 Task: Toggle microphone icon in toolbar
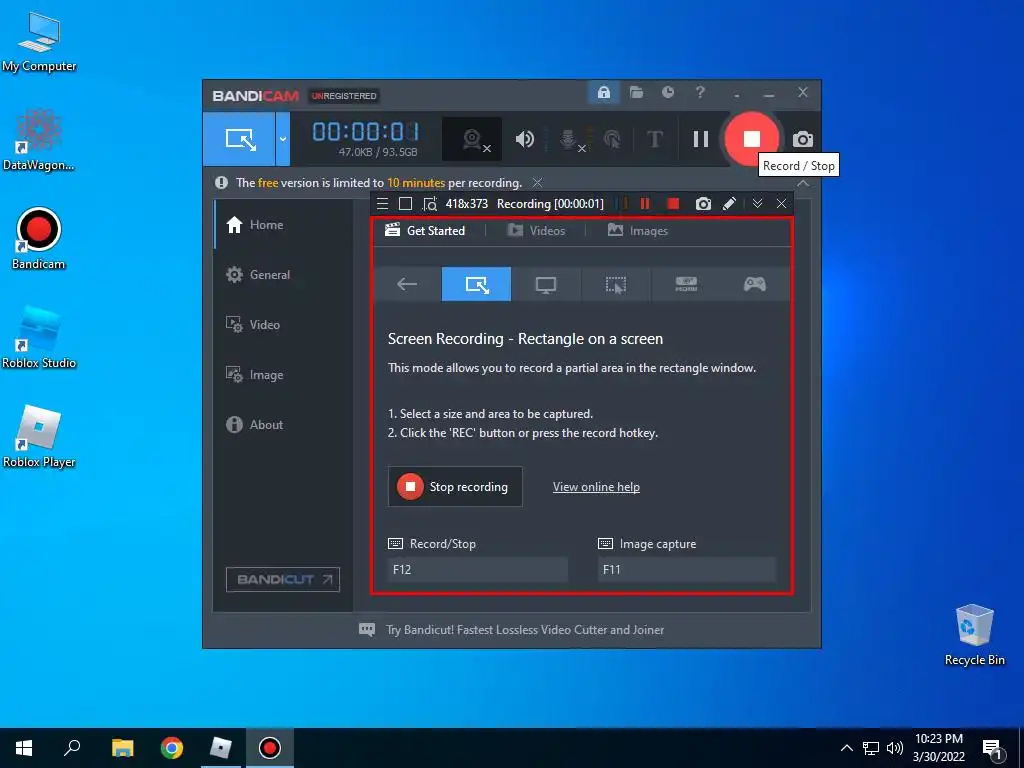(x=570, y=140)
